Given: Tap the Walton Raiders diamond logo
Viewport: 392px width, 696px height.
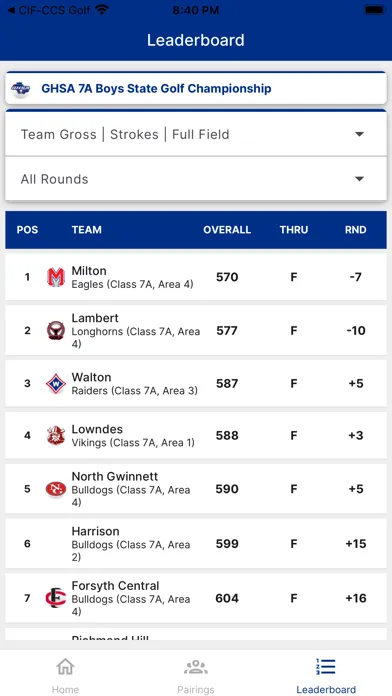Looking at the screenshot, I should pyautogui.click(x=56, y=384).
